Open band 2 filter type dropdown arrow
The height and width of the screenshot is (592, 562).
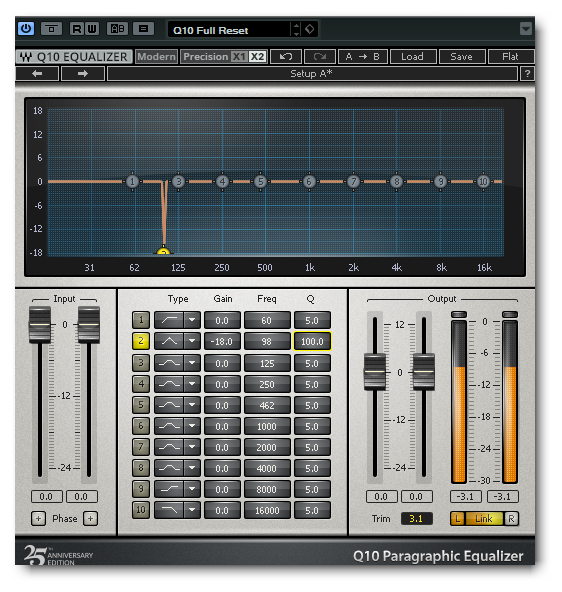[192, 341]
